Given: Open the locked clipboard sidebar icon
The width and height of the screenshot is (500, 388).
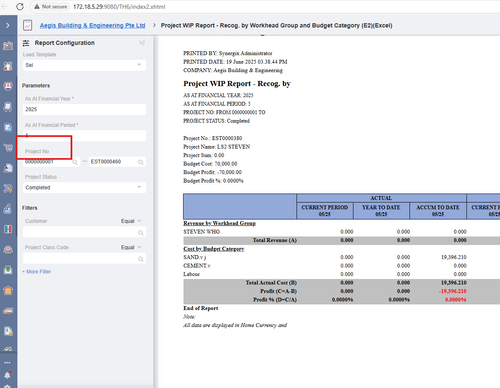Looking at the screenshot, I should (8, 127).
